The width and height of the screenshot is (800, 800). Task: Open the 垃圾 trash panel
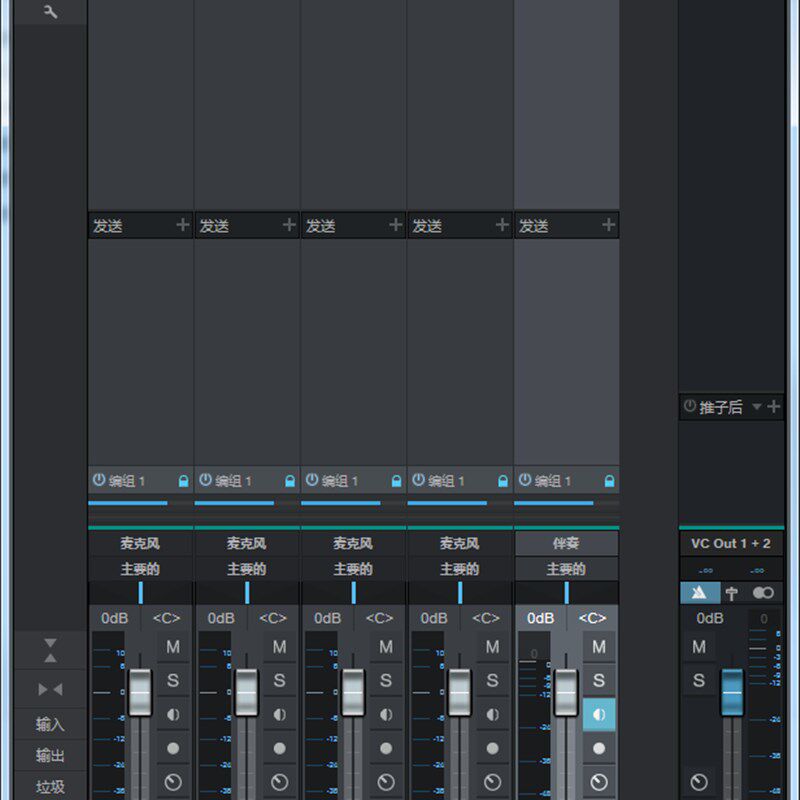point(50,787)
